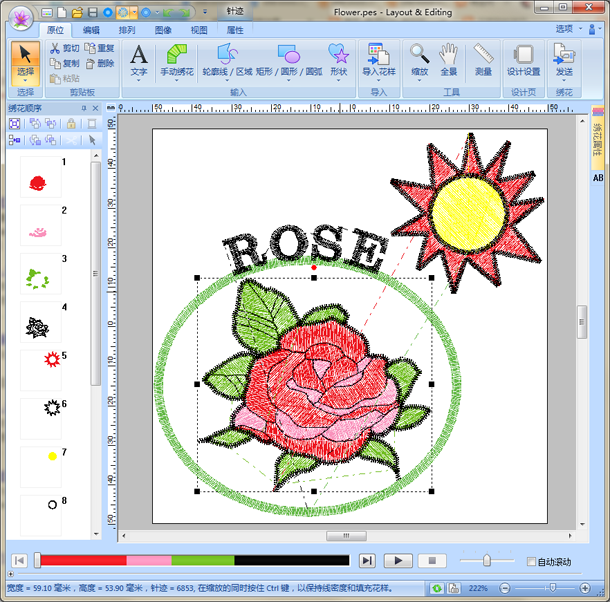Click the Redo arrow in quick access toolbar
Screen dimensions: 610x602
(x=185, y=13)
